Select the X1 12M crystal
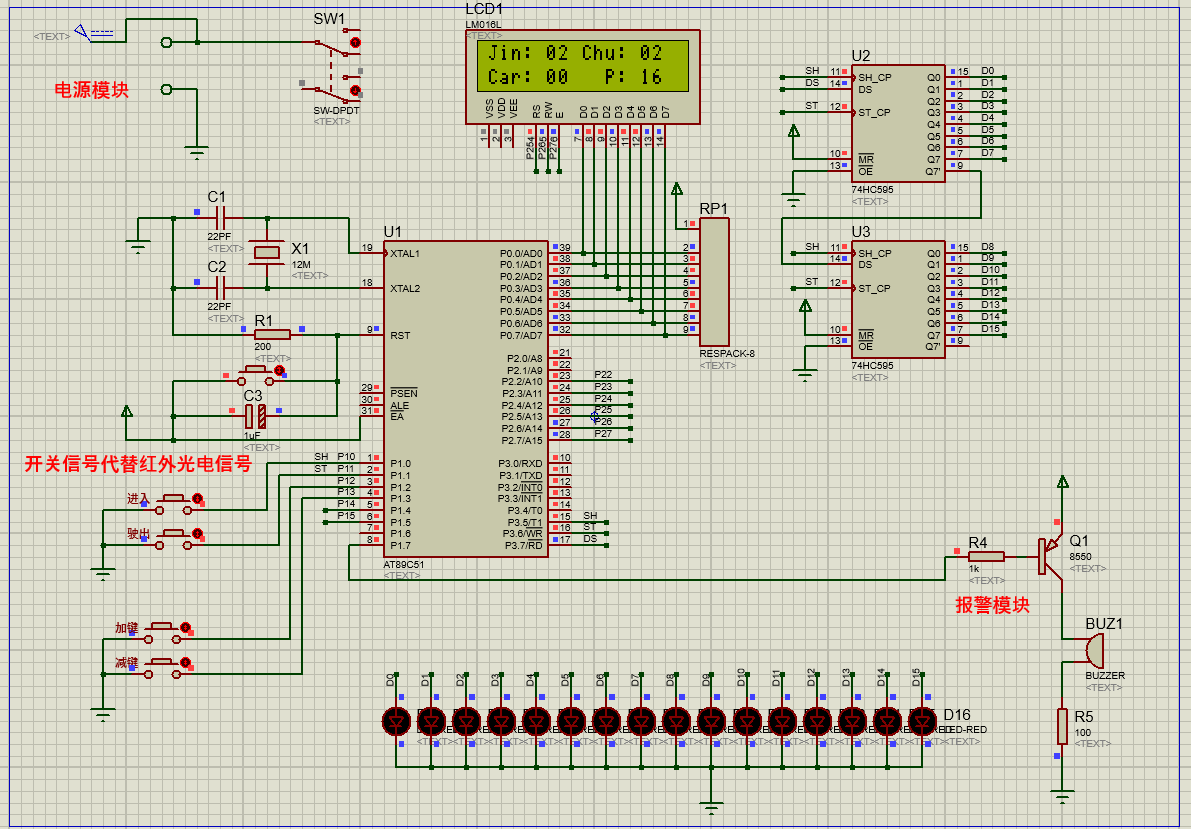This screenshot has height=829, width=1191. pyautogui.click(x=267, y=253)
